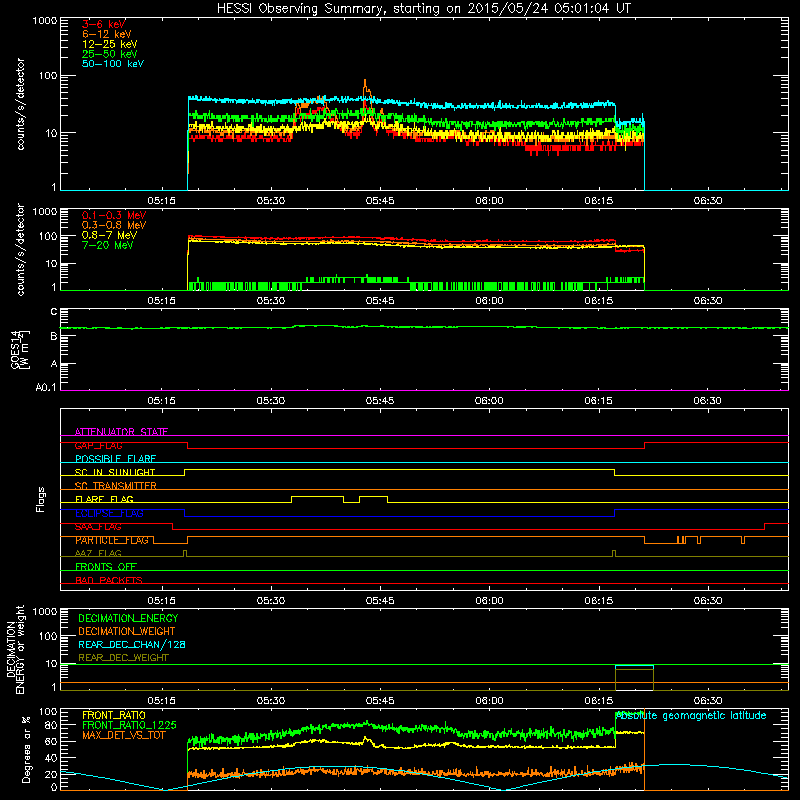
Task: Pick the SC_TRANSMITTER label
Action: click(116, 486)
